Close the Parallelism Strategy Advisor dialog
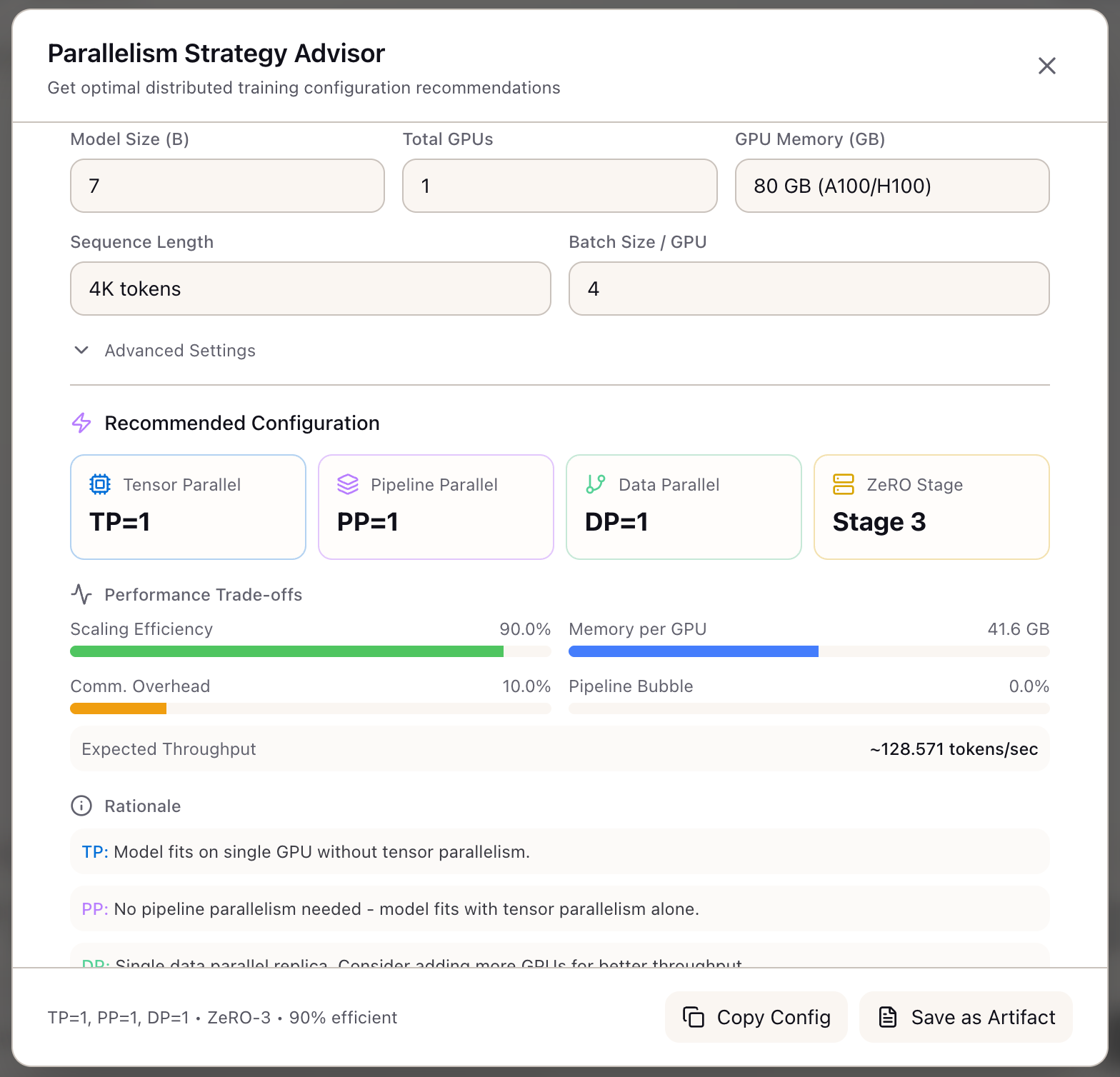Screen dimensions: 1120x1077 [1047, 65]
